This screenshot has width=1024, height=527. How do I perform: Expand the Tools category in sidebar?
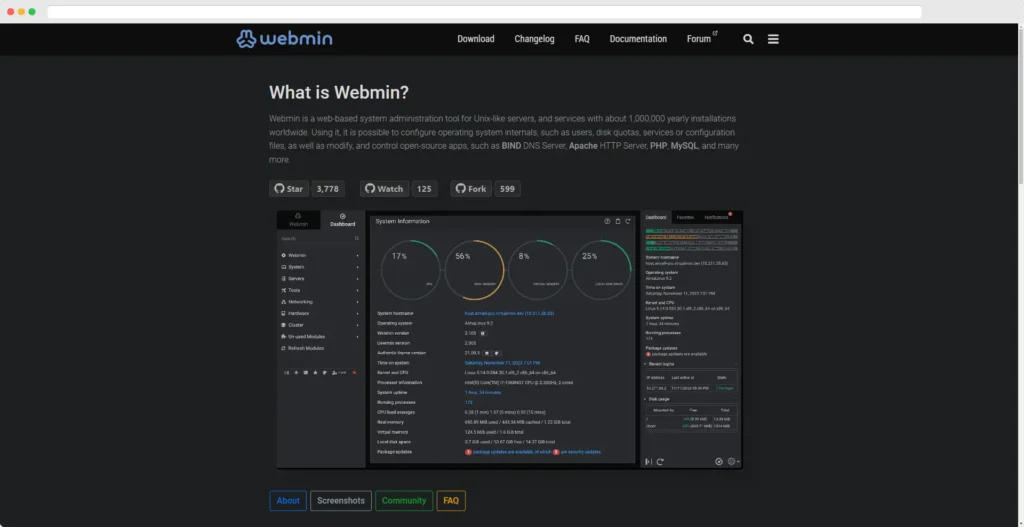320,290
